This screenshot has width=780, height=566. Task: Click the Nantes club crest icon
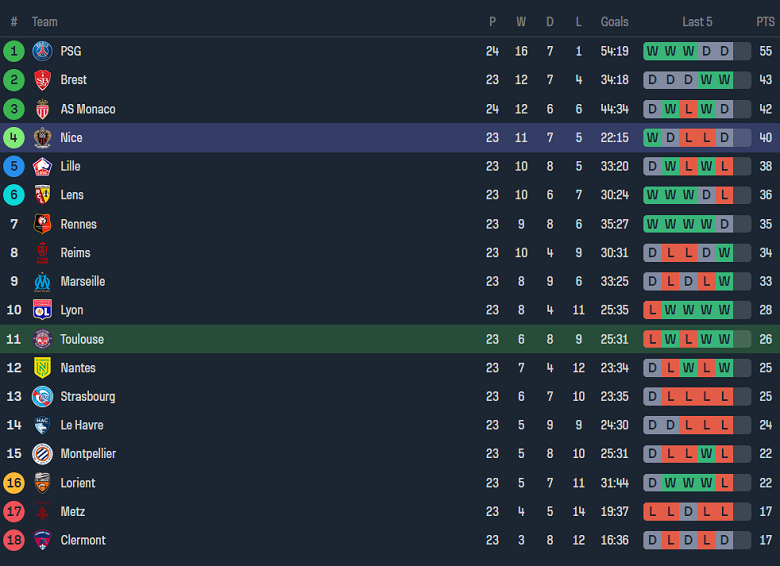click(x=42, y=368)
